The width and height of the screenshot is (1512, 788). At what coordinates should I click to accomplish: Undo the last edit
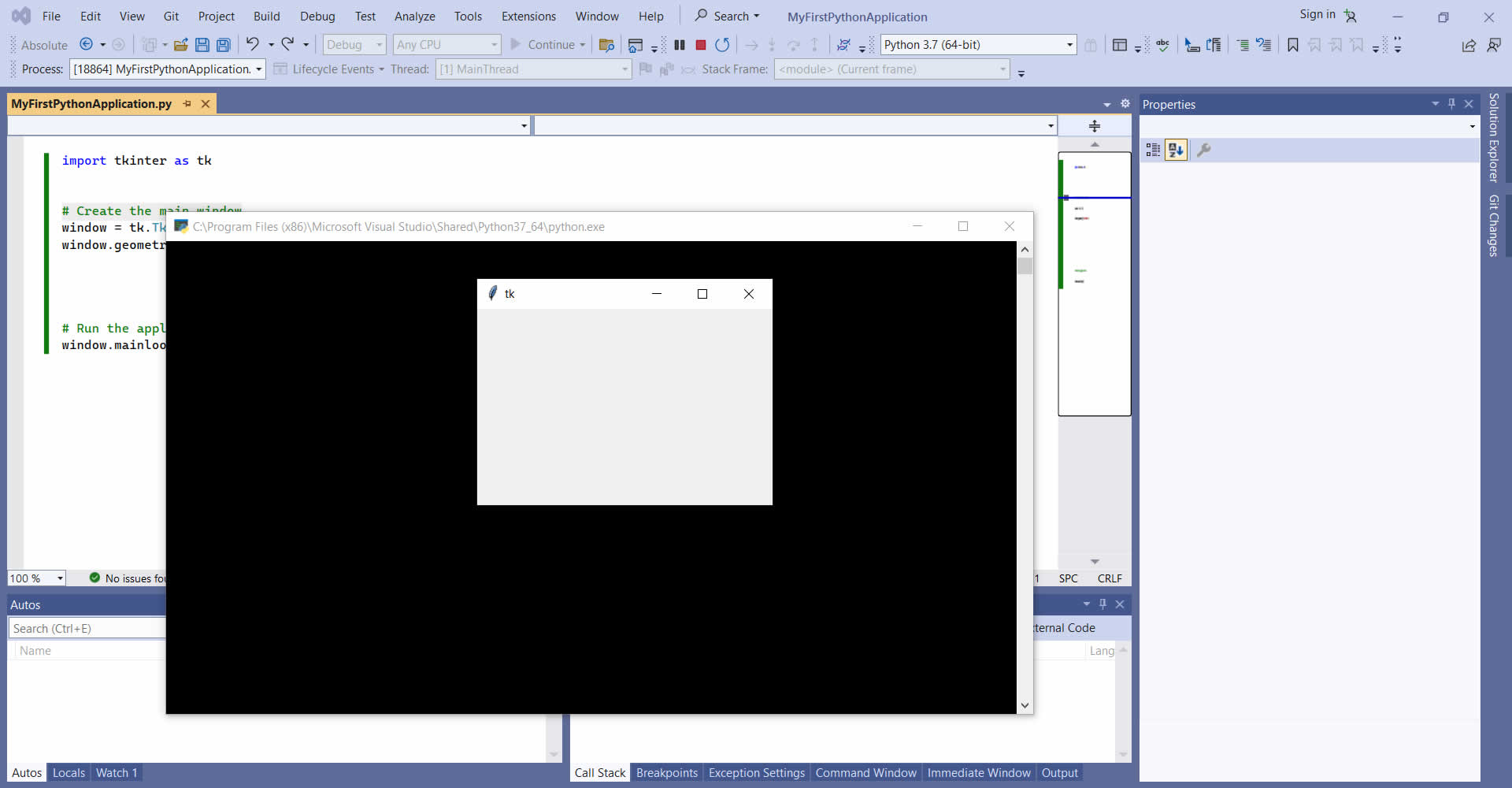coord(252,45)
